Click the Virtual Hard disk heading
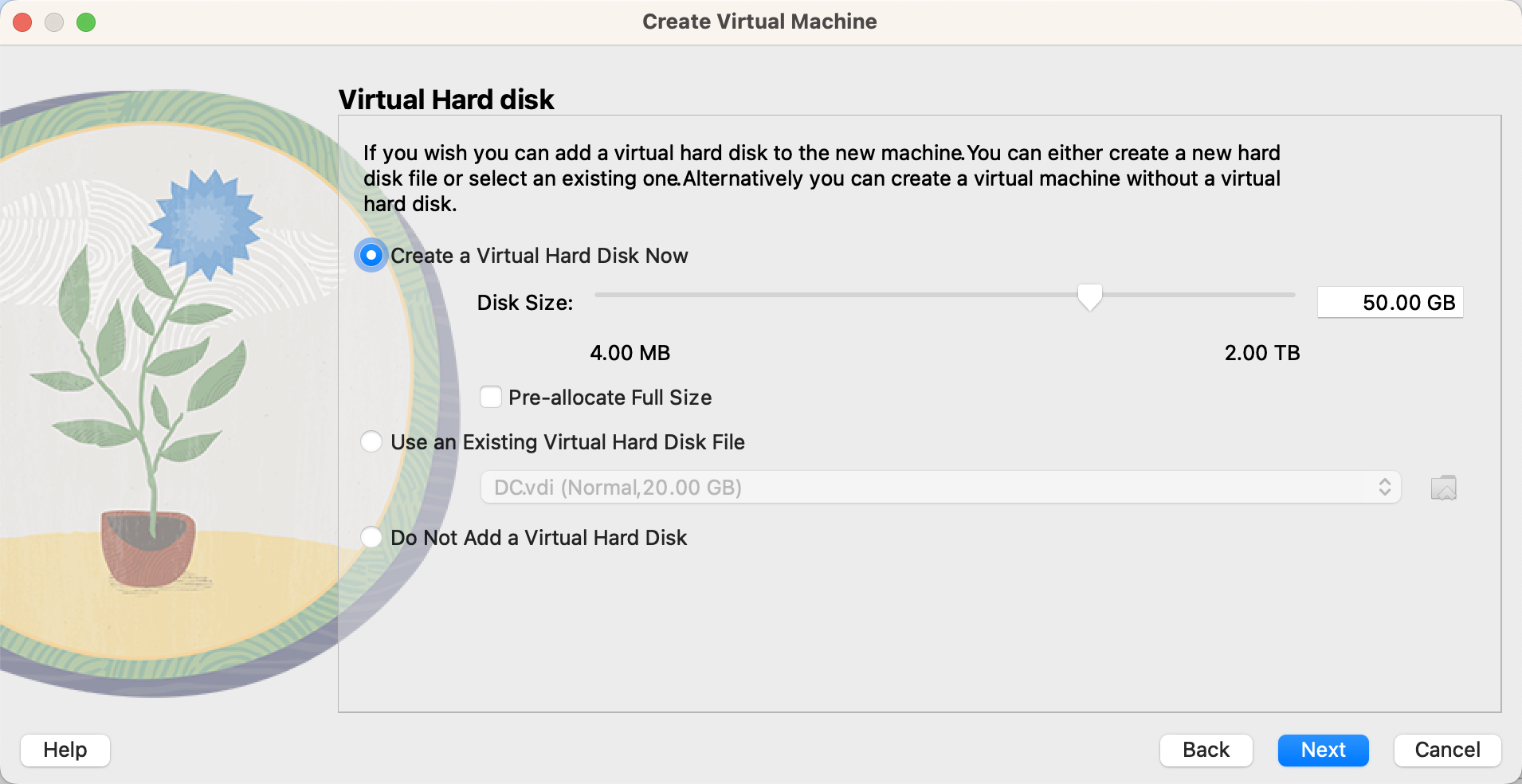1522x784 pixels. 446,100
